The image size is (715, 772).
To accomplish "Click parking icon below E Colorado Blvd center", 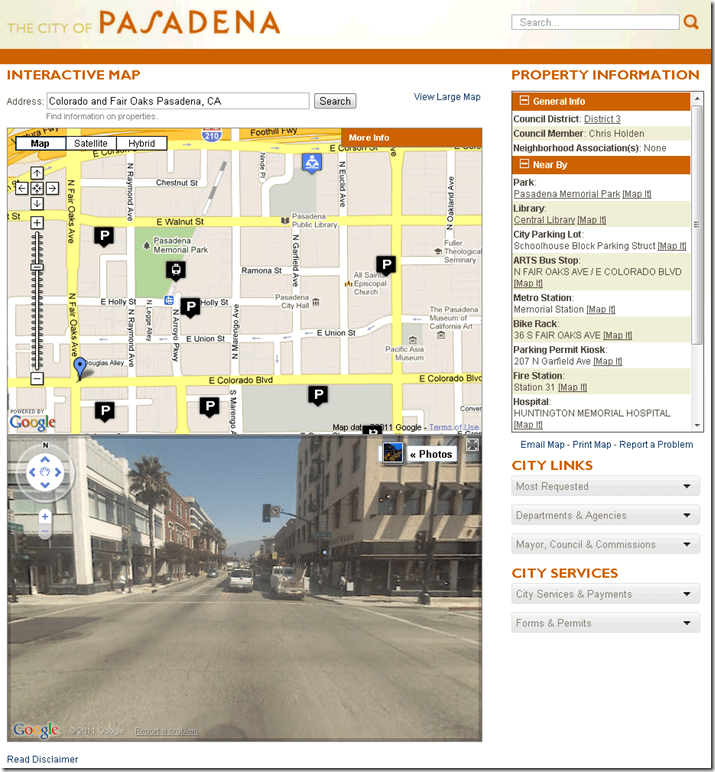I will (318, 395).
